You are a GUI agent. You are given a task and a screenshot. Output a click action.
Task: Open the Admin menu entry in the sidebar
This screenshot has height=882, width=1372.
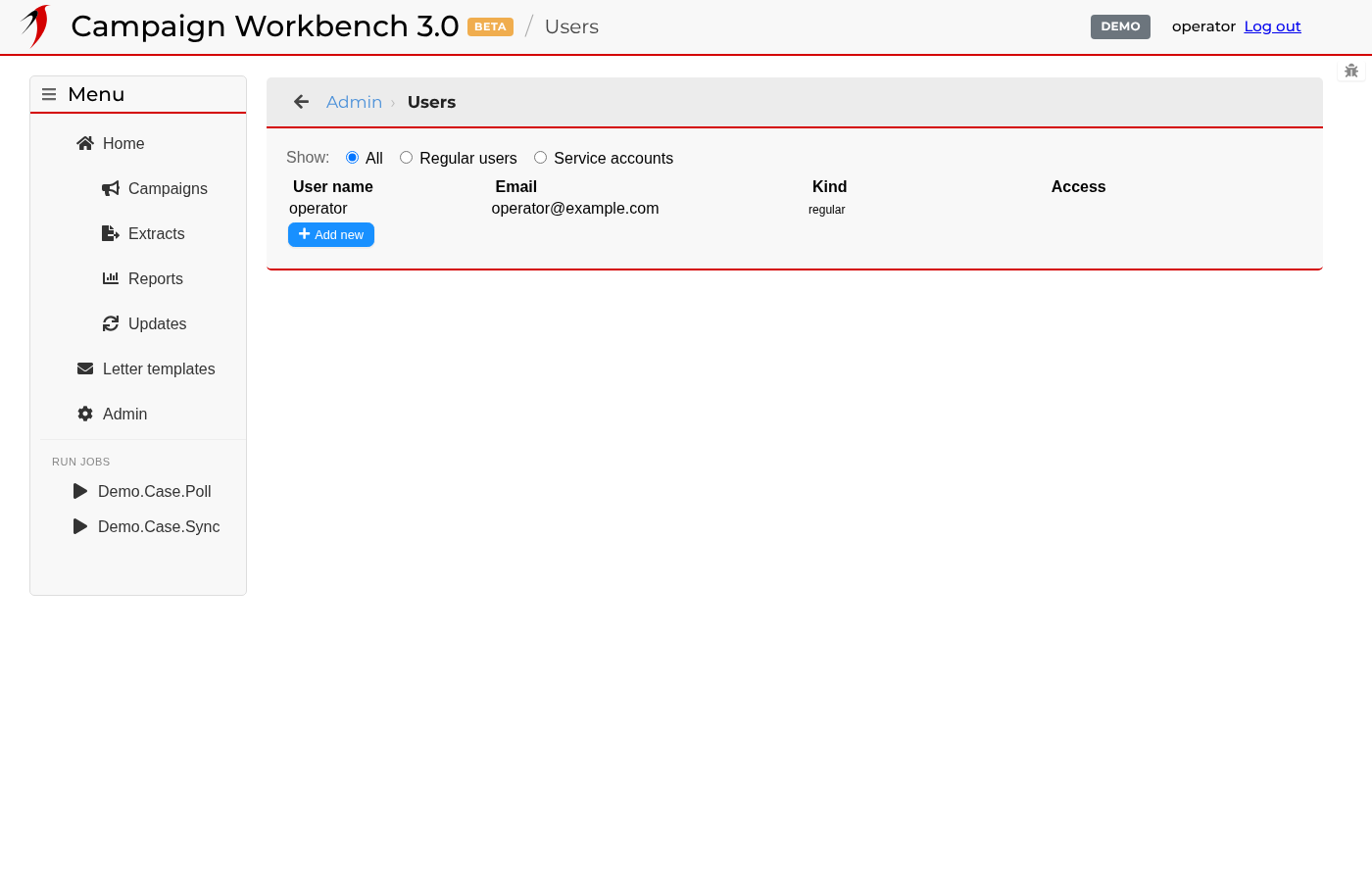tap(125, 414)
